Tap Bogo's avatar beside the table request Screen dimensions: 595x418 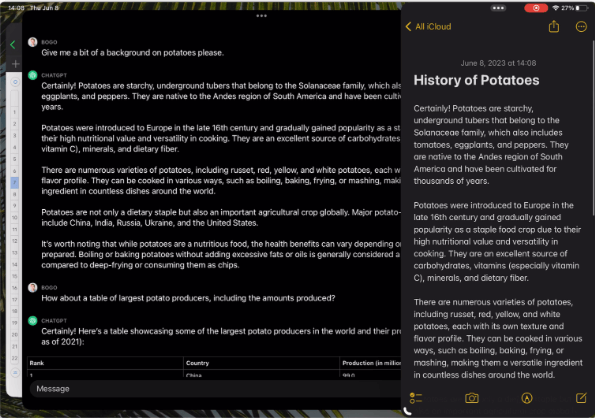tap(33, 287)
